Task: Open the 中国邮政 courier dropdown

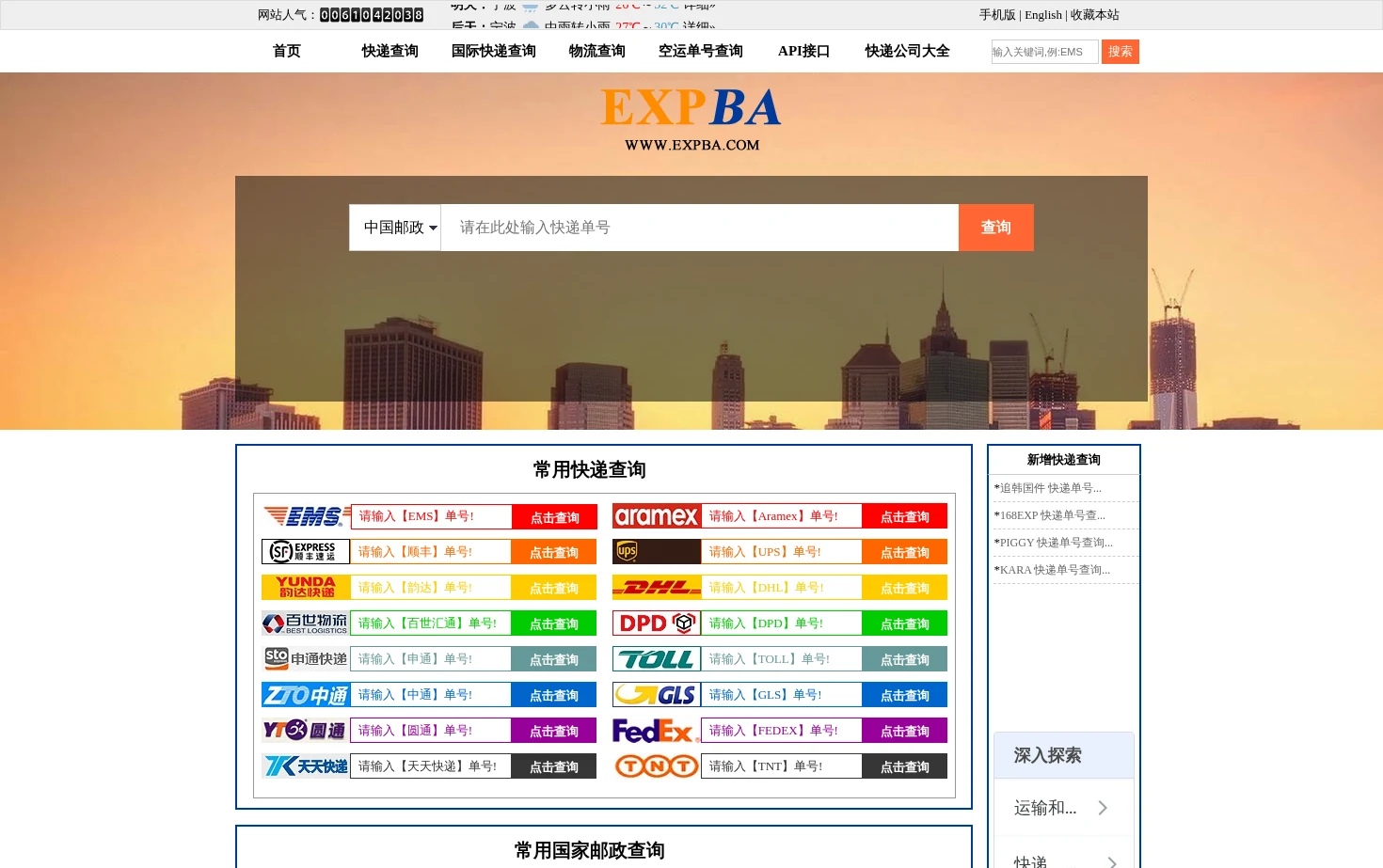Action: point(395,228)
